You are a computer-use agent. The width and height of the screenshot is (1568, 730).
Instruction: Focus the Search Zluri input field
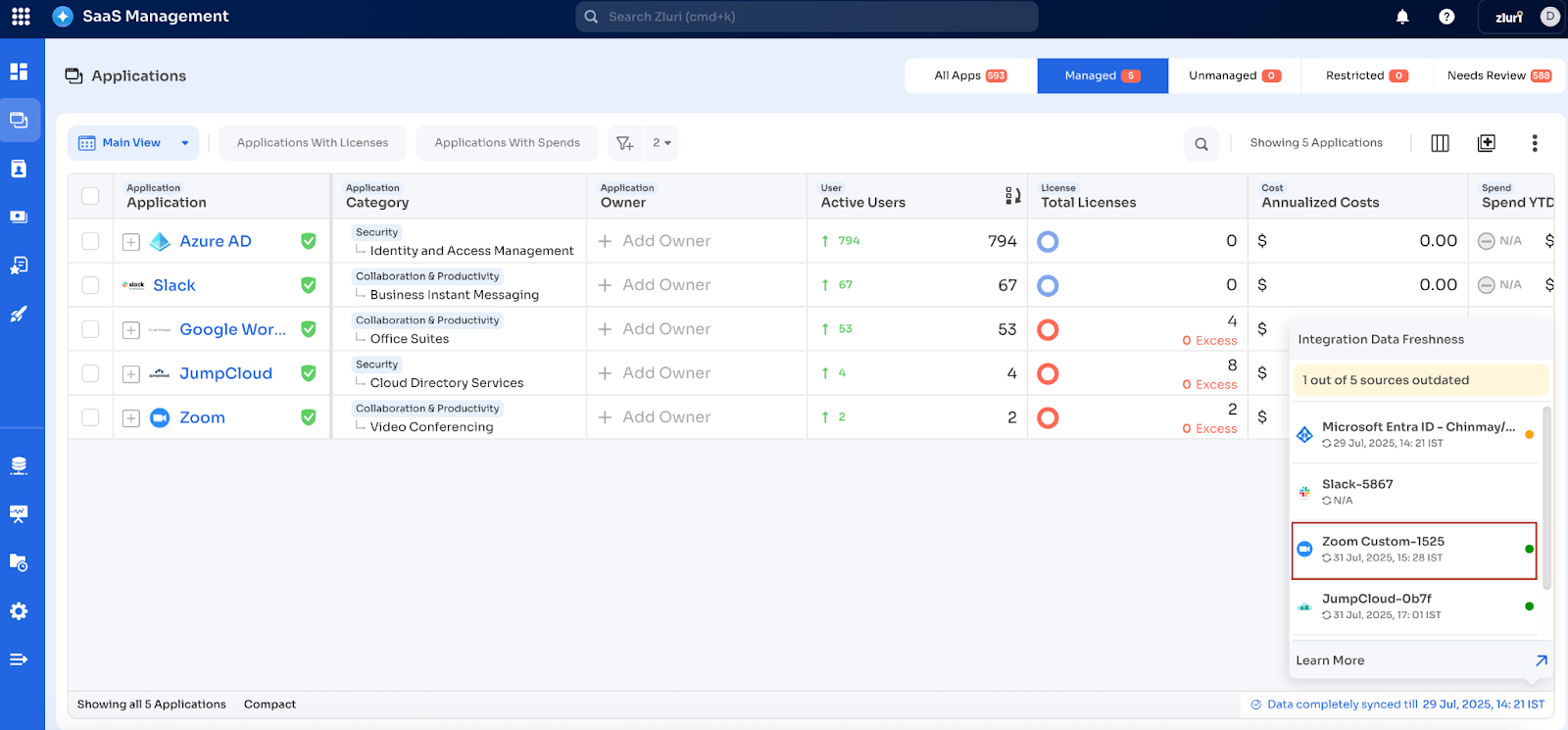807,17
